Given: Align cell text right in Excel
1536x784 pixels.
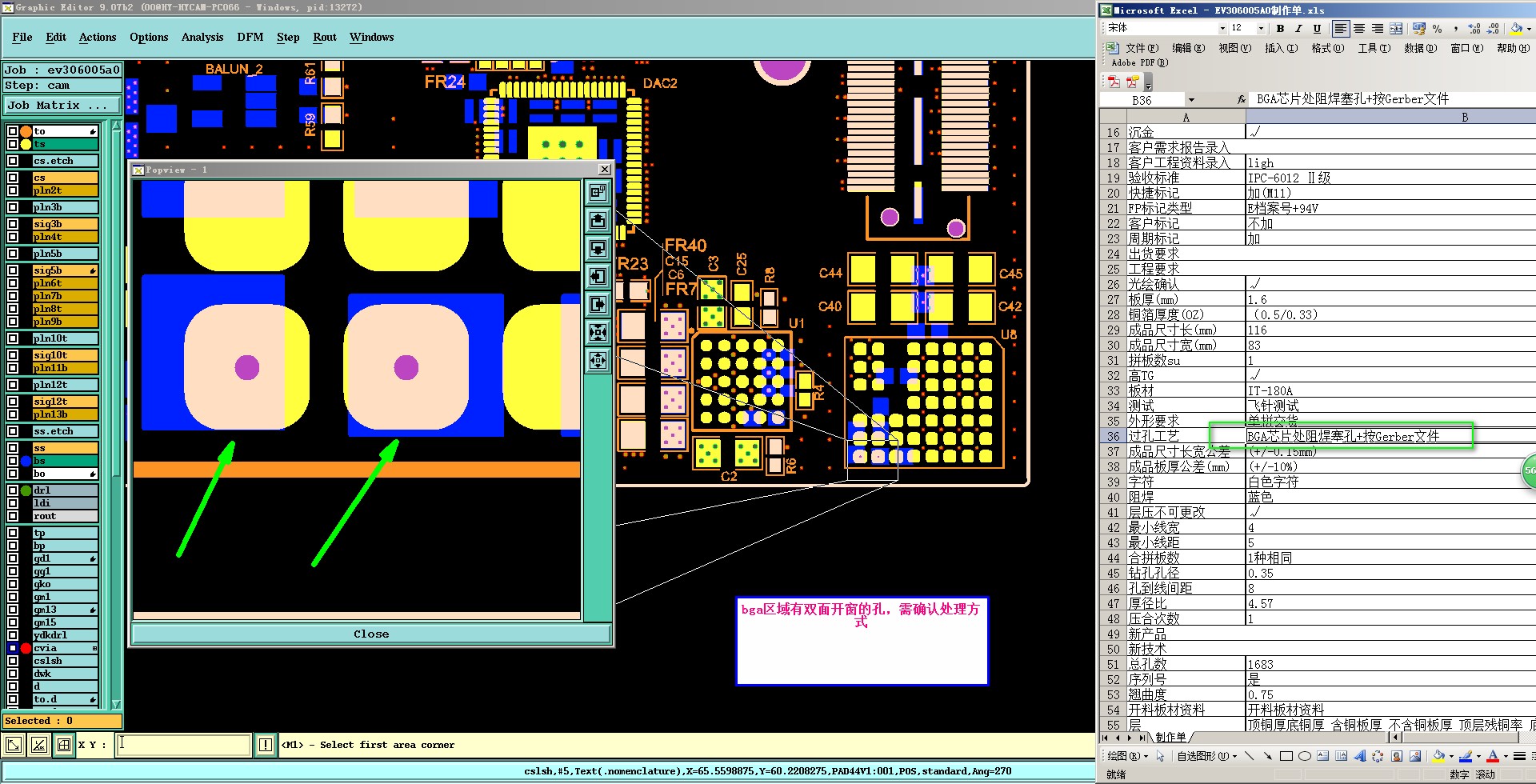Looking at the screenshot, I should (x=1378, y=28).
